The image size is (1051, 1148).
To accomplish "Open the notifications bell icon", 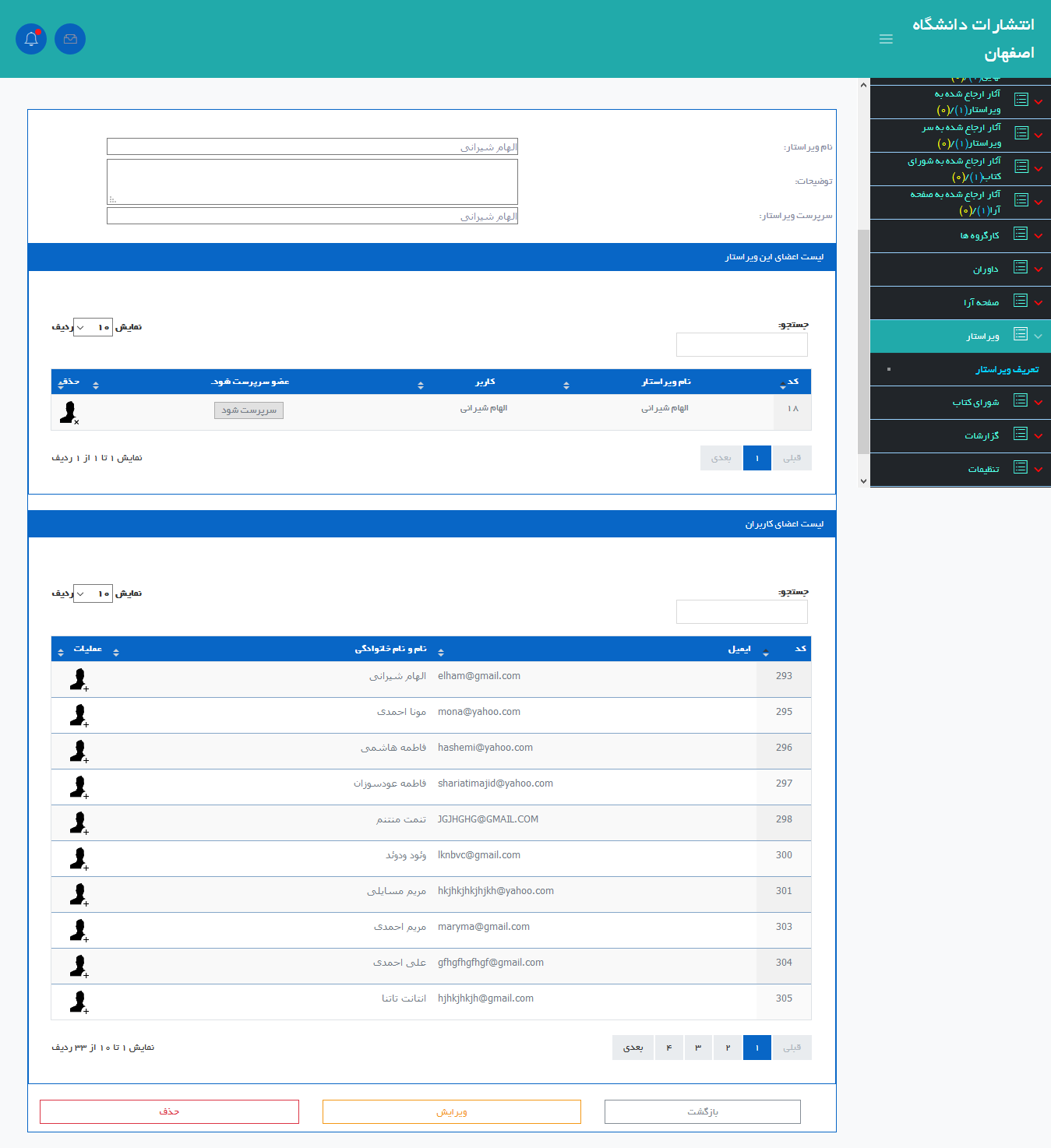I will 31,39.
